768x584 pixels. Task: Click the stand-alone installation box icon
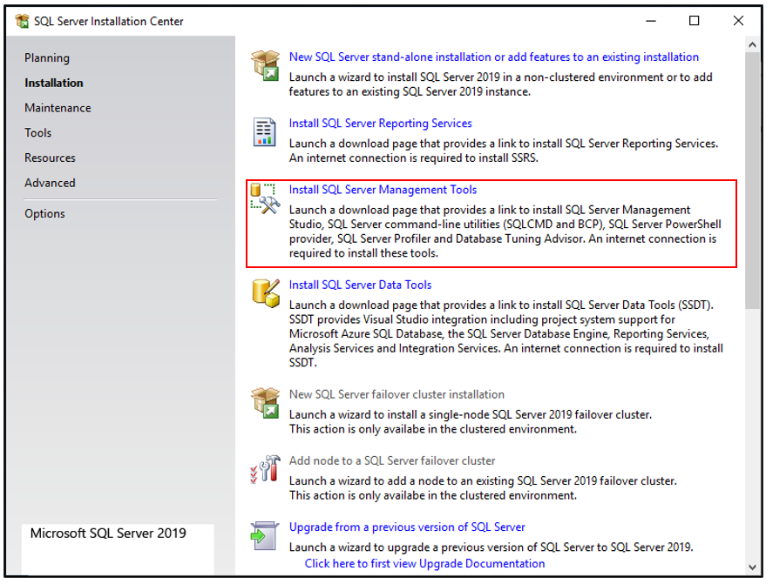[265, 65]
